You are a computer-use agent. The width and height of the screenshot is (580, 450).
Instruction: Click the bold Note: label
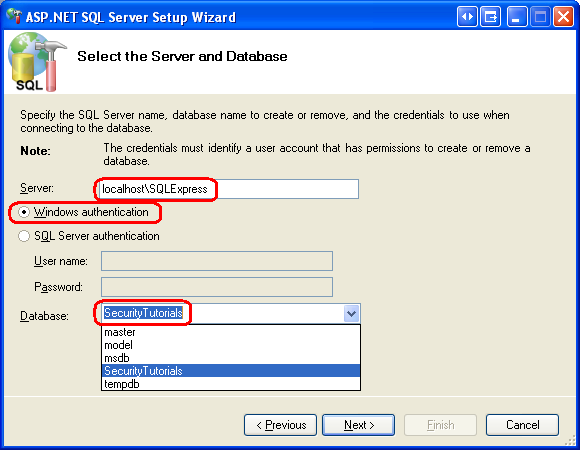coord(35,151)
